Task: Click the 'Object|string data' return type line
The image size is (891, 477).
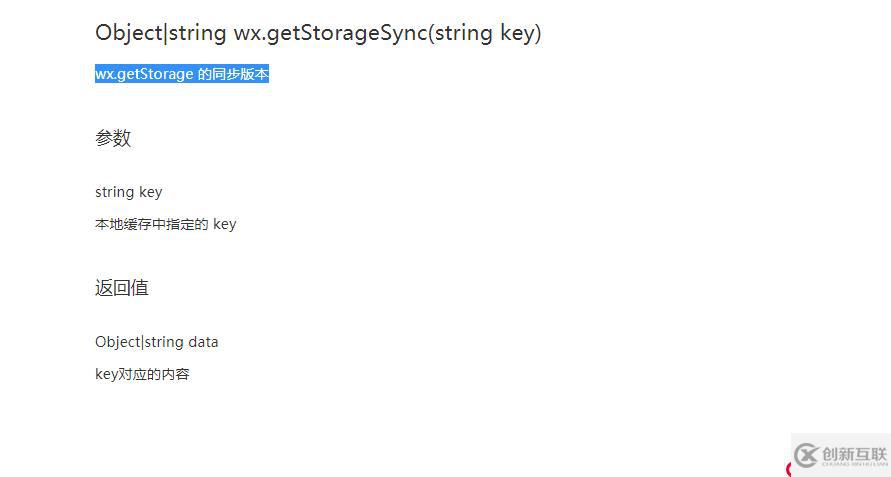Action: point(157,342)
